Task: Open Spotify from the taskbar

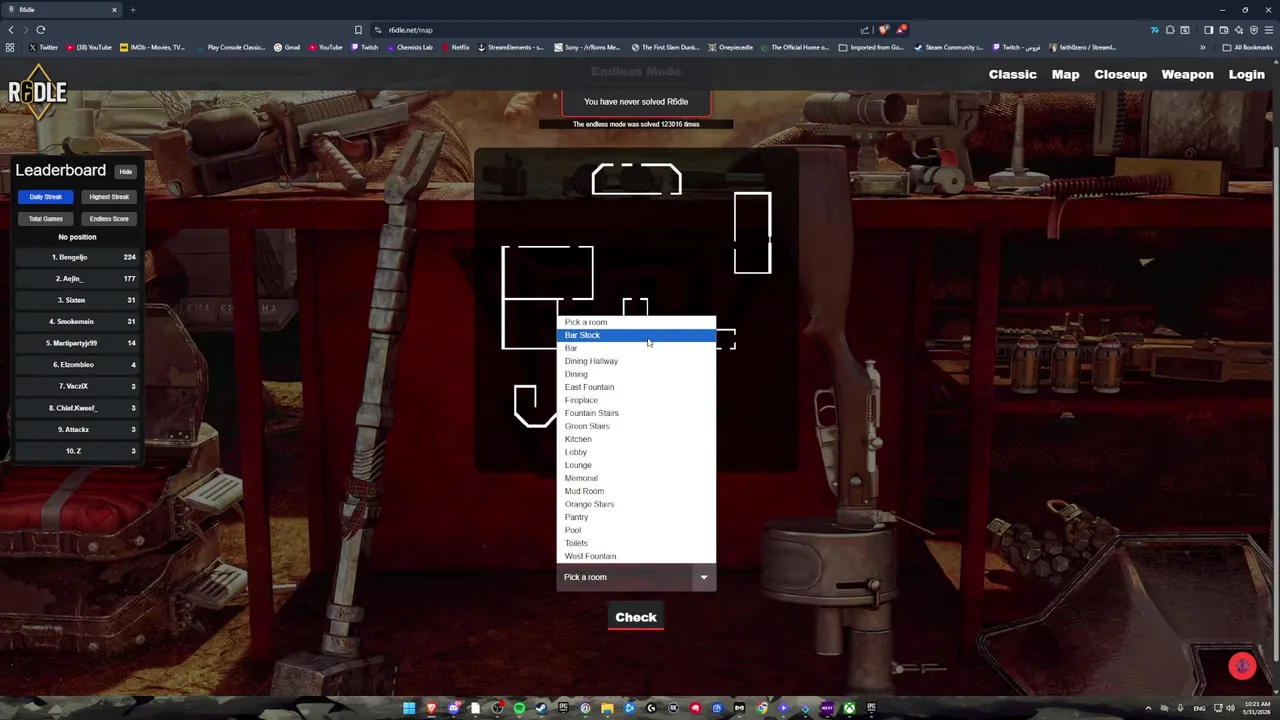Action: point(519,708)
